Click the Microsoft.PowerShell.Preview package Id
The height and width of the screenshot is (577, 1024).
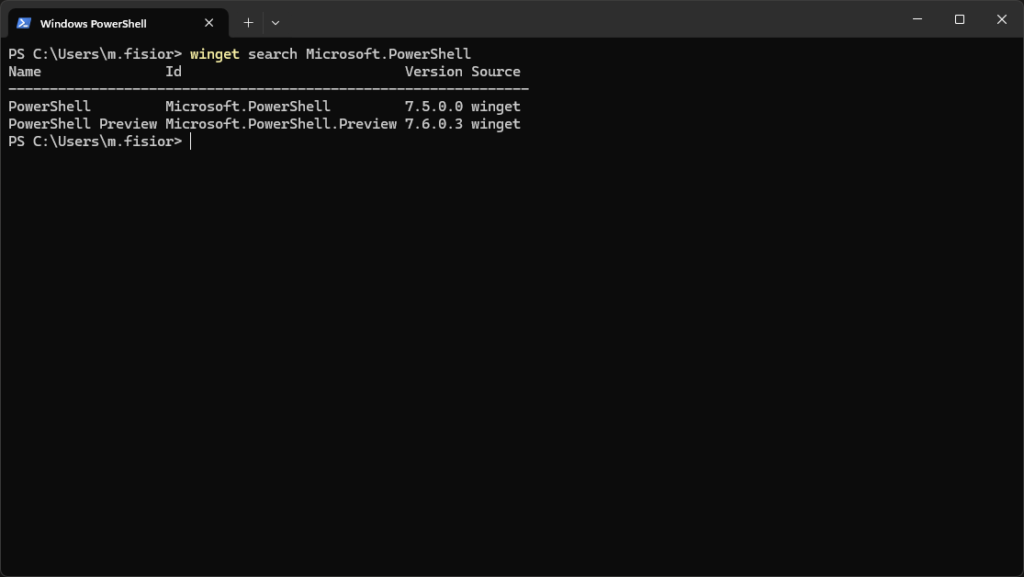(x=281, y=124)
